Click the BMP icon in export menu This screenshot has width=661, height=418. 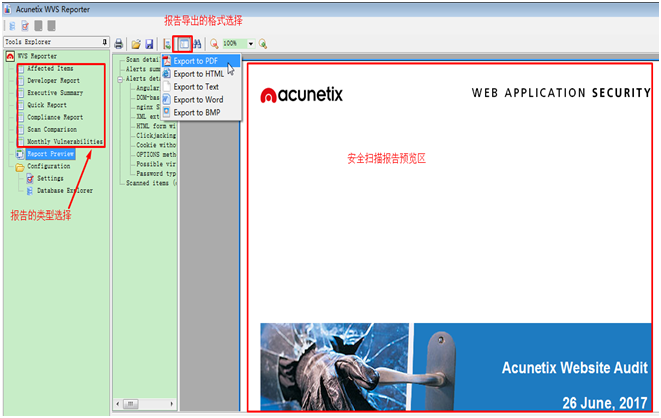pyautogui.click(x=167, y=112)
